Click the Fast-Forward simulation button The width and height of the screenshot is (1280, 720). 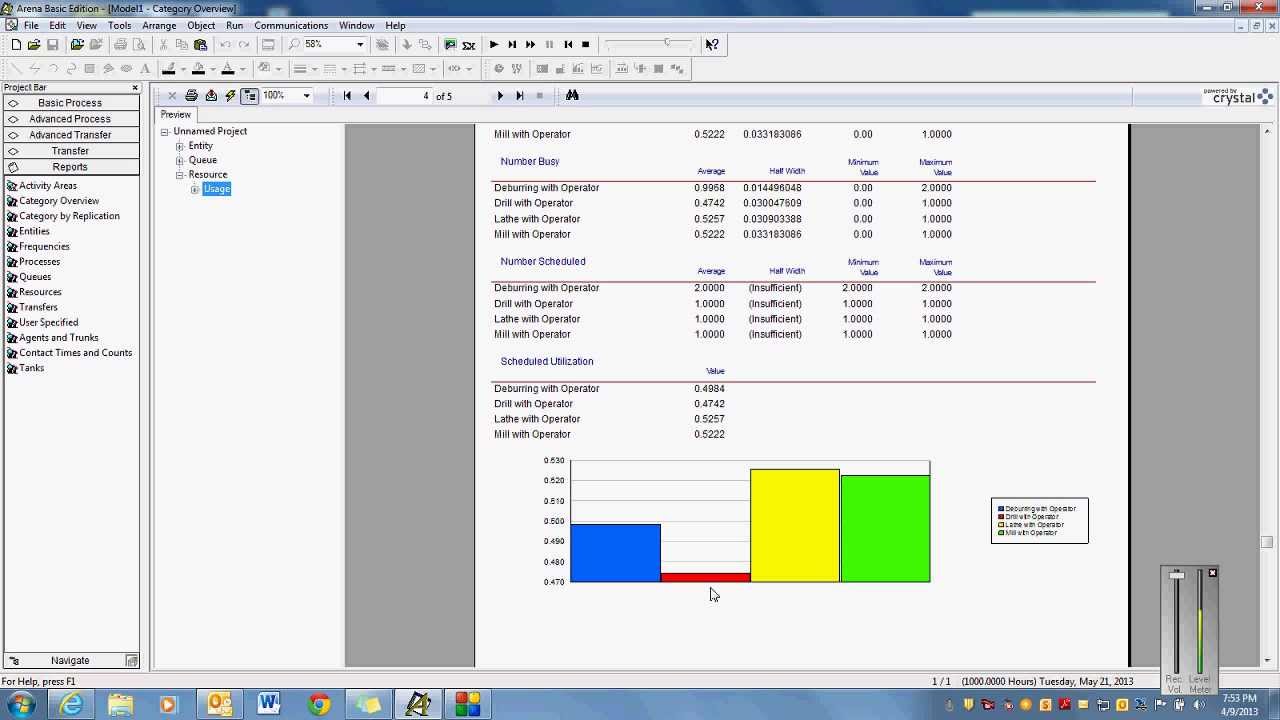click(x=531, y=45)
